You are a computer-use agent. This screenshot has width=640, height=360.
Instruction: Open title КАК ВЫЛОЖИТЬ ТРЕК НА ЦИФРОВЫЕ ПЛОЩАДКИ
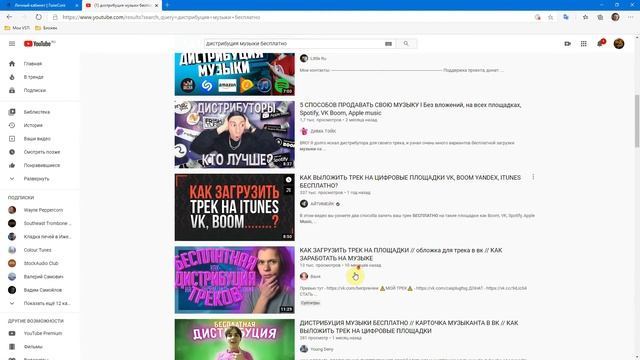410,182
